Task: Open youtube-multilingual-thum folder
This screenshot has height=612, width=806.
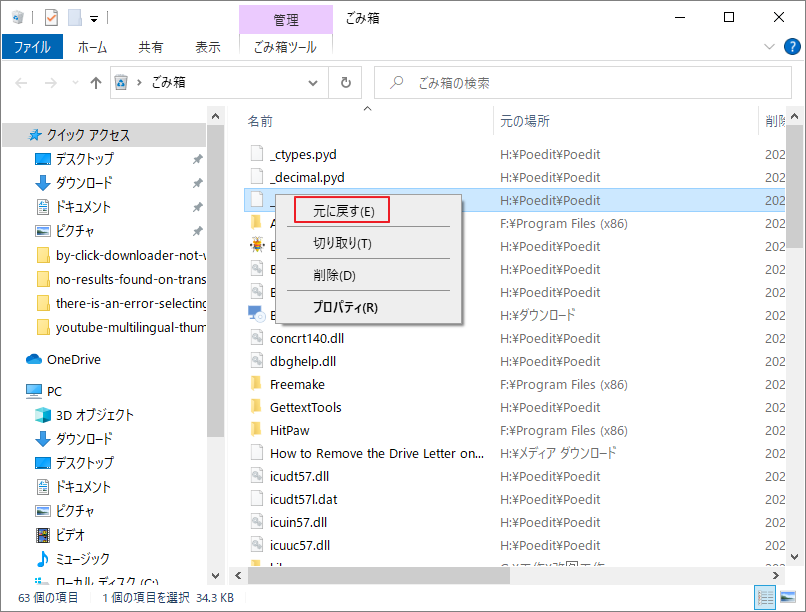Action: pyautogui.click(x=131, y=327)
